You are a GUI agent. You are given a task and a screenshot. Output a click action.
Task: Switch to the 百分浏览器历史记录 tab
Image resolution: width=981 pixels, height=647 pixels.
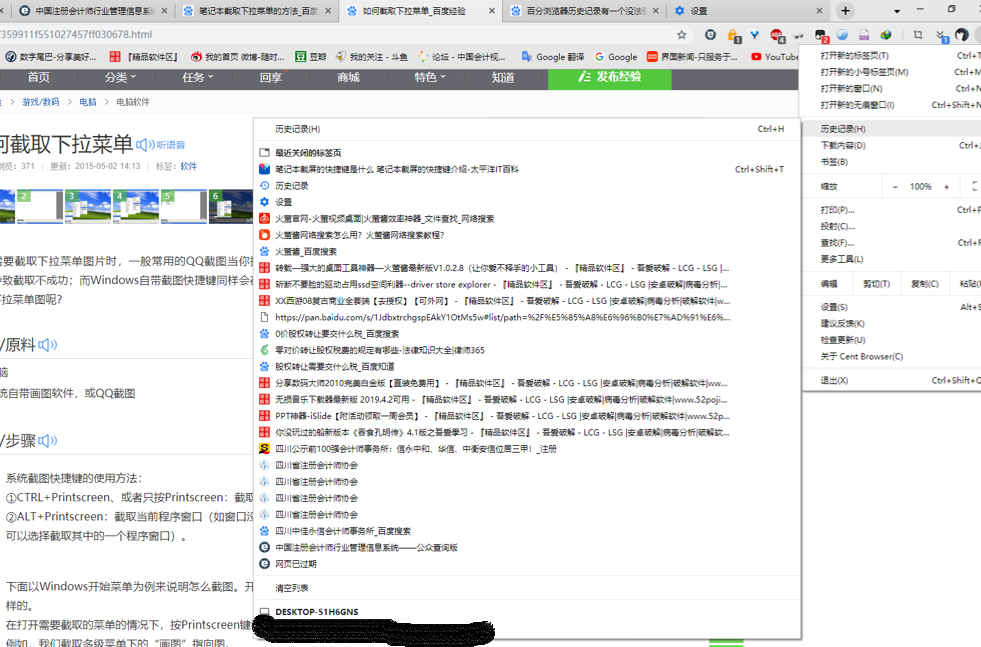click(x=584, y=11)
